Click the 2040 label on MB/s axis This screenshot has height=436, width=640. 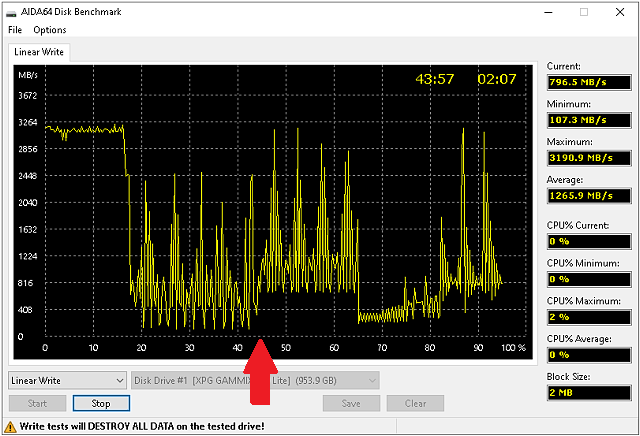coord(27,203)
